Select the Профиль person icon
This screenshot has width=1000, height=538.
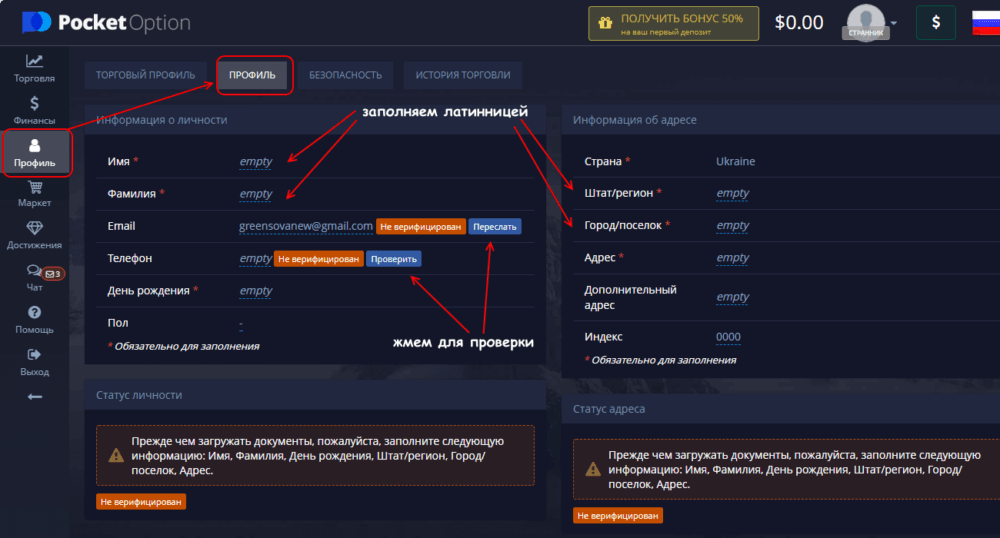(34, 146)
